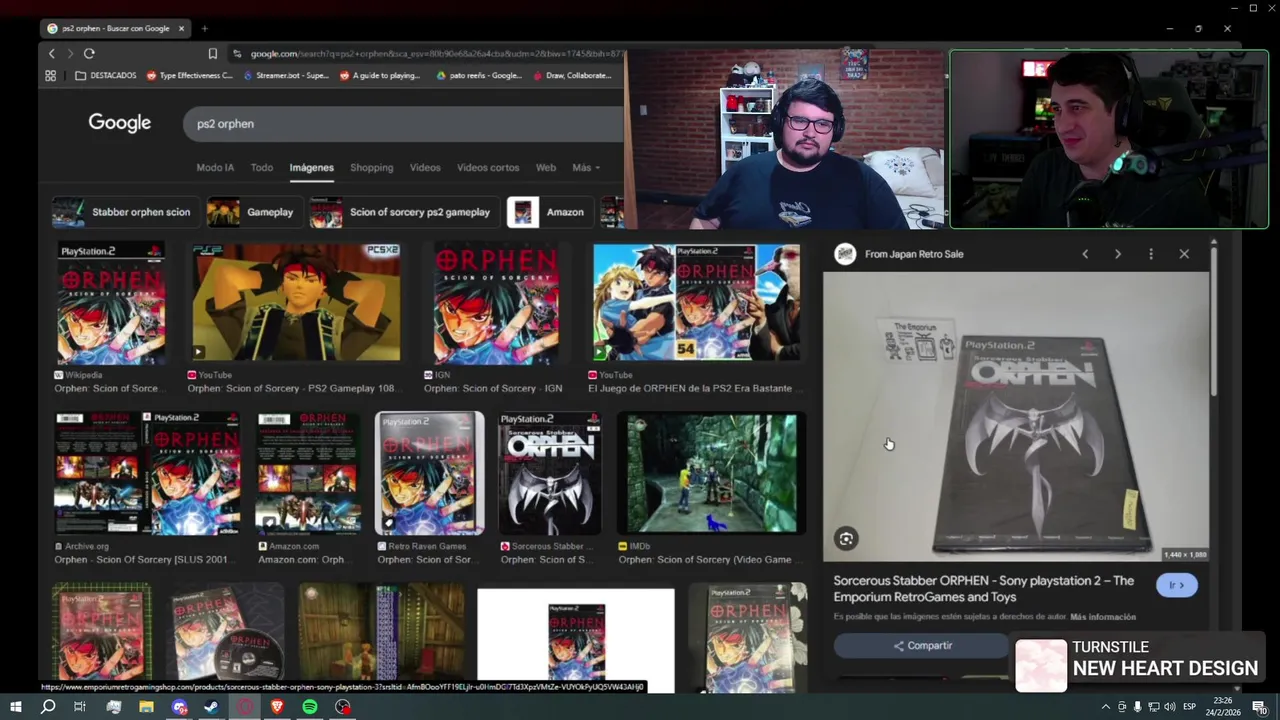Click the Compartir share button

tap(922, 646)
